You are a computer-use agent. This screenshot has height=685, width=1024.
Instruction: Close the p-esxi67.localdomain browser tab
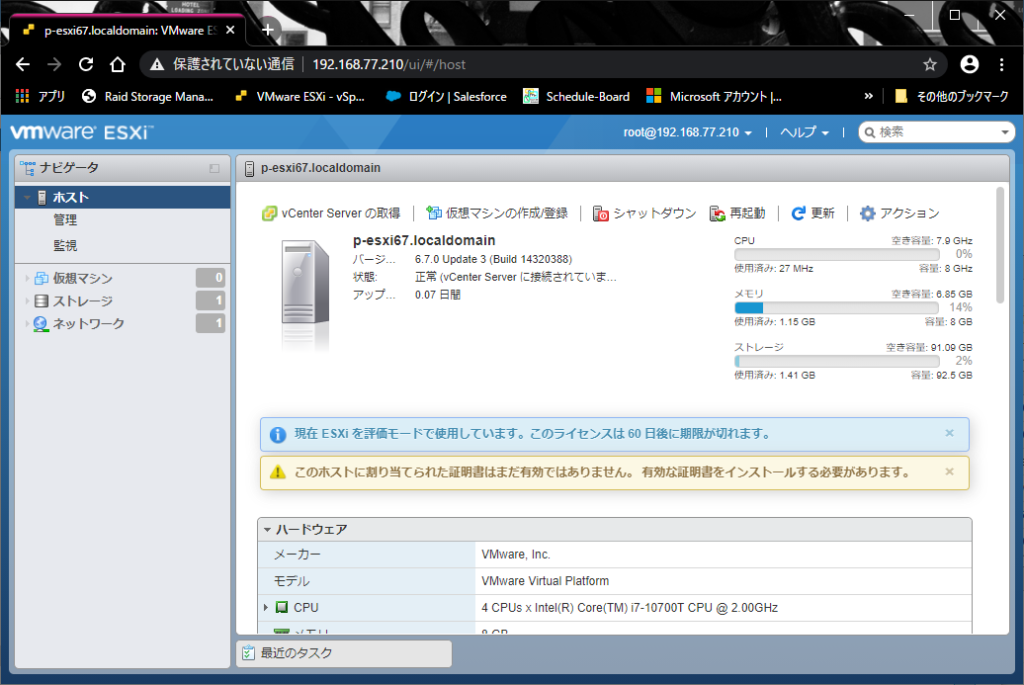point(230,30)
